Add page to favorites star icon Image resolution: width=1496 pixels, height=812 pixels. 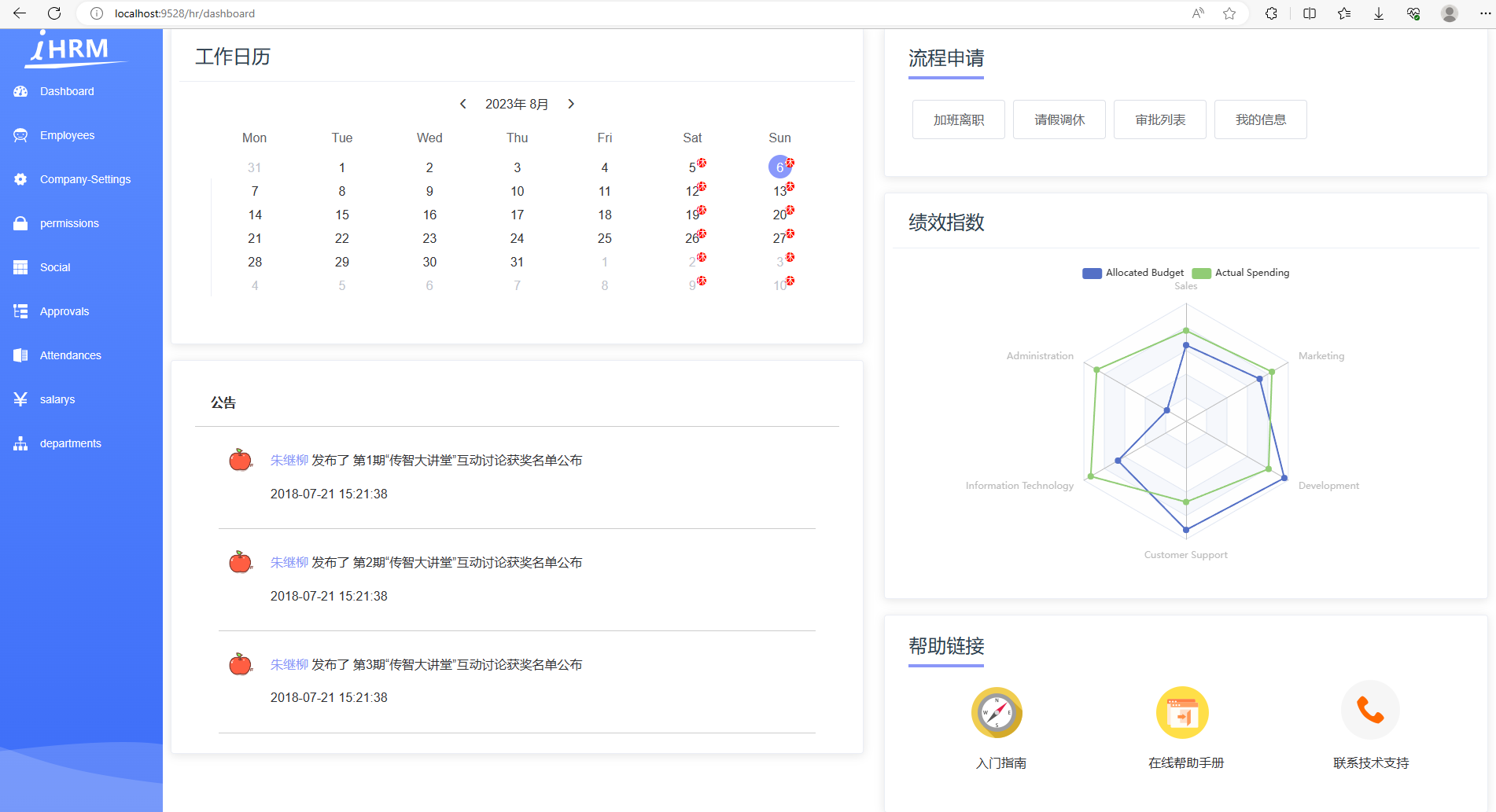click(x=1229, y=13)
